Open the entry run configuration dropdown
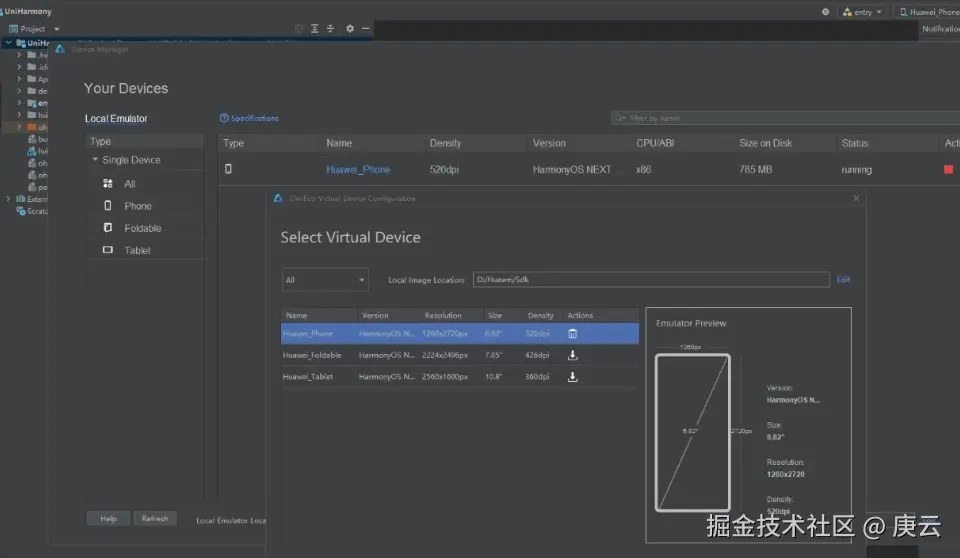 [863, 12]
